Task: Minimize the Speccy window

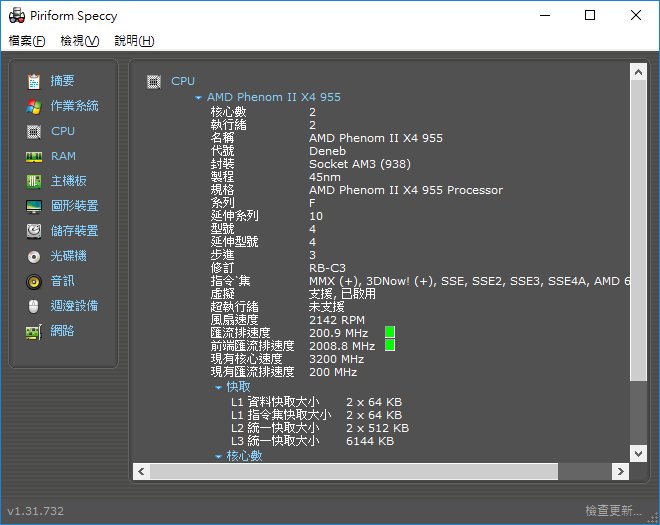Action: click(545, 15)
